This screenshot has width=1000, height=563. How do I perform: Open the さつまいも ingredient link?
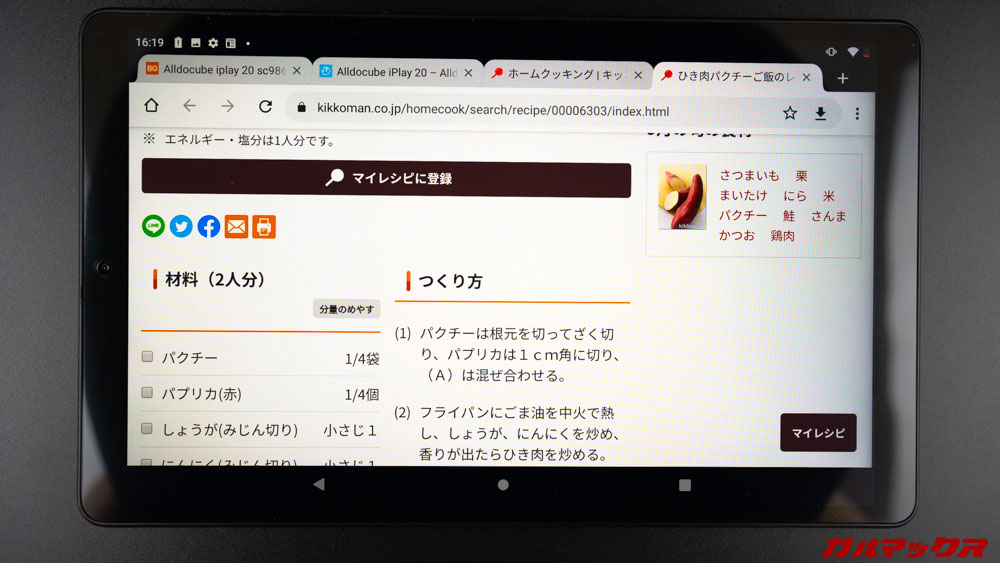point(749,175)
